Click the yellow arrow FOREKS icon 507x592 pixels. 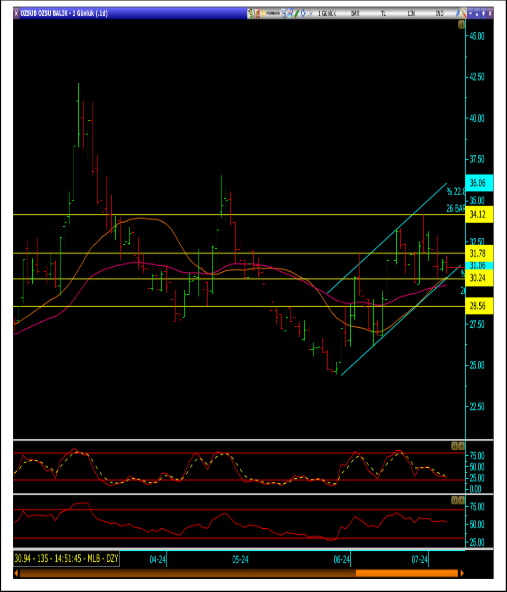point(271,14)
